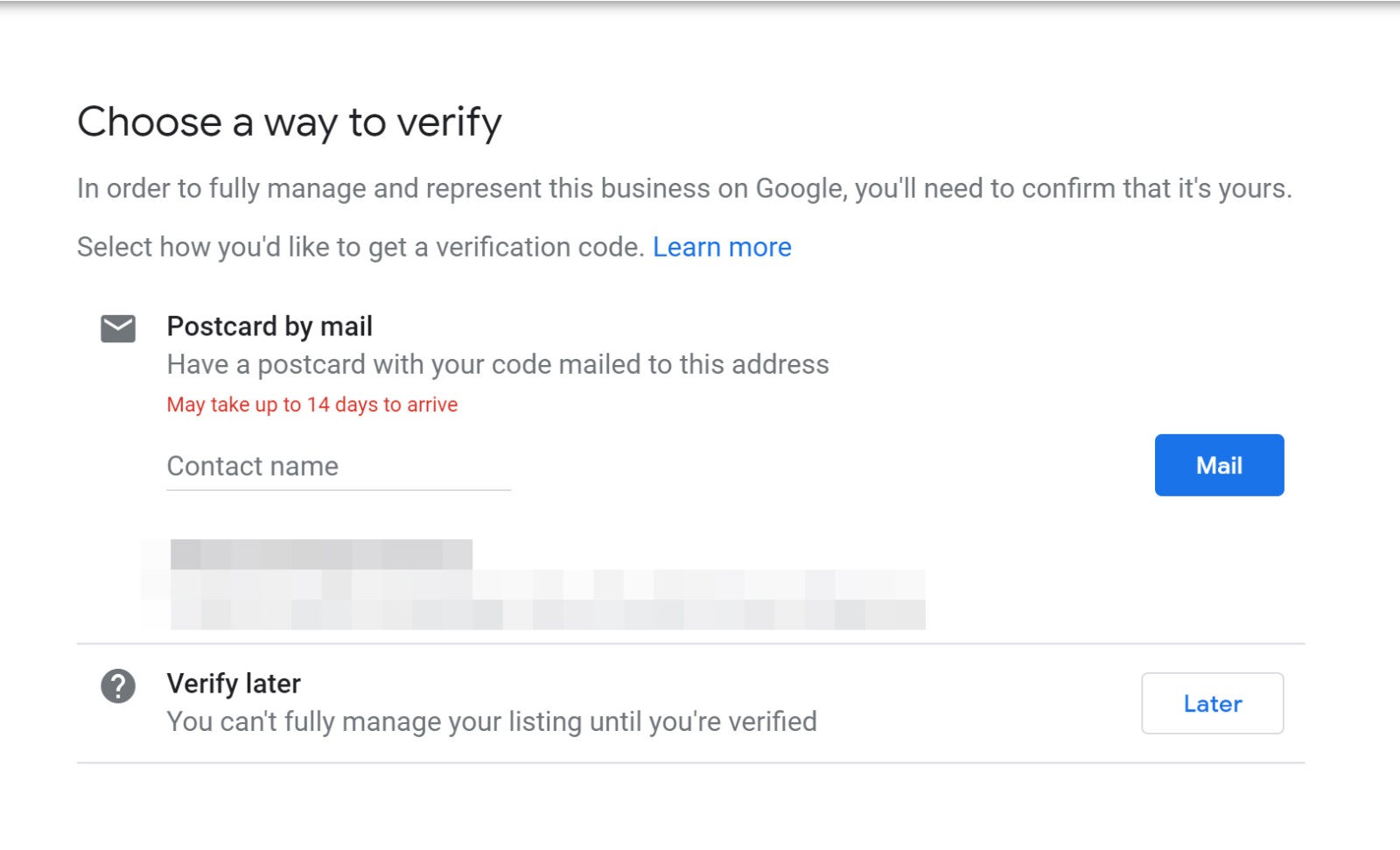Click the Mail option row
Image resolution: width=1400 pixels, height=850 pixels.
pos(1219,465)
